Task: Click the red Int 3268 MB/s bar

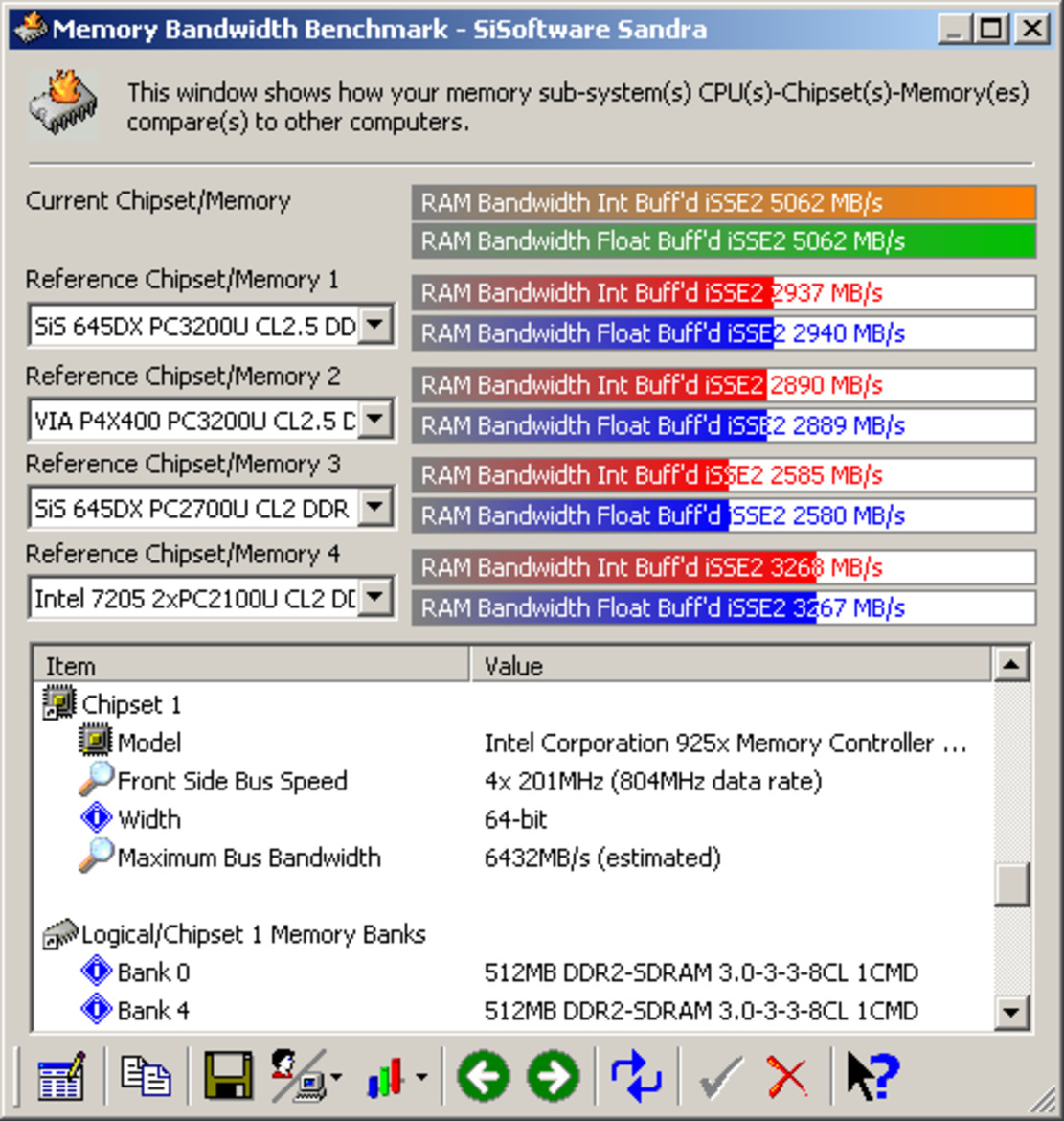Action: (723, 567)
